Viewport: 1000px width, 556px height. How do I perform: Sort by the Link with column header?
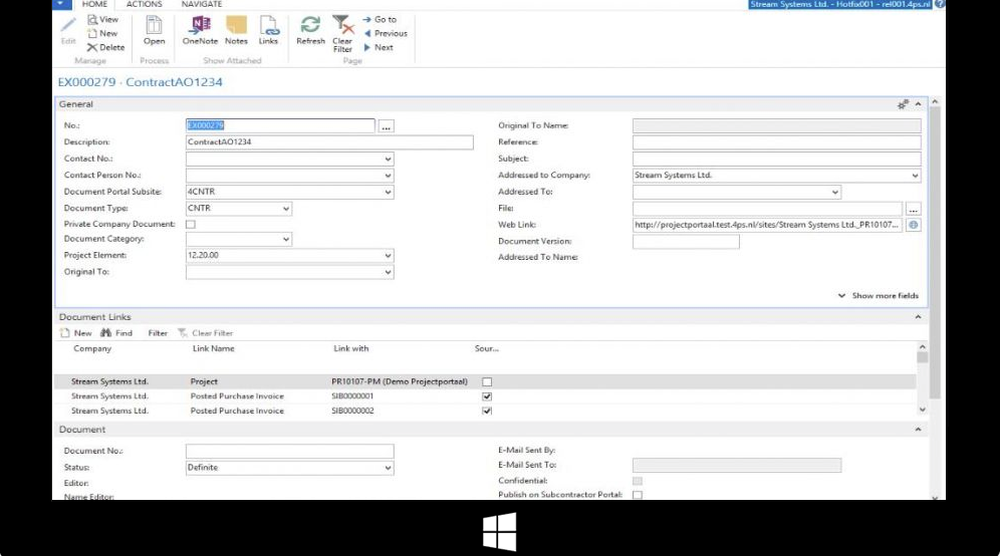click(351, 349)
